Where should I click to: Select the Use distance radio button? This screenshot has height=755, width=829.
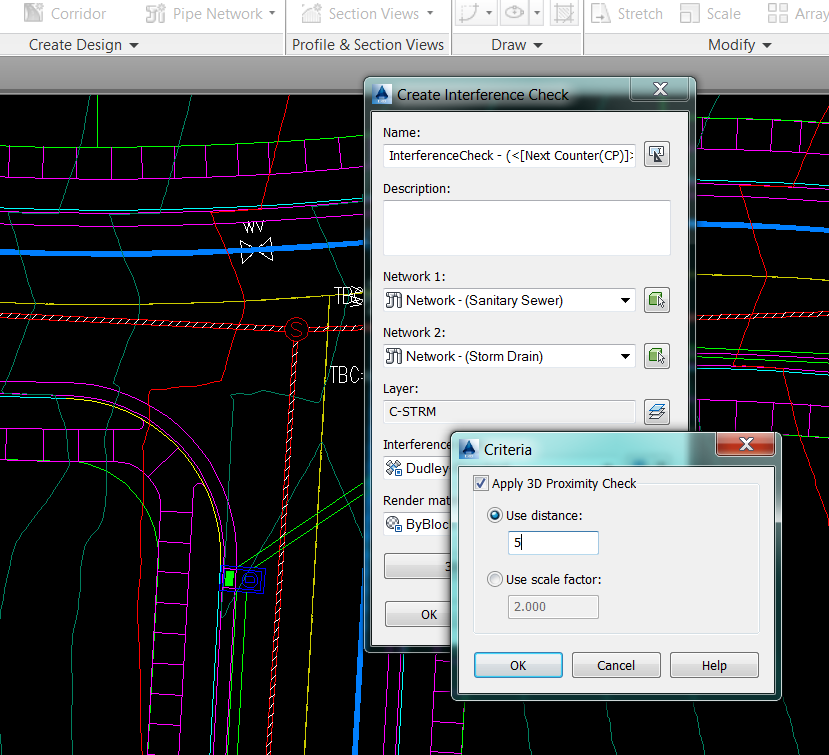click(x=494, y=515)
